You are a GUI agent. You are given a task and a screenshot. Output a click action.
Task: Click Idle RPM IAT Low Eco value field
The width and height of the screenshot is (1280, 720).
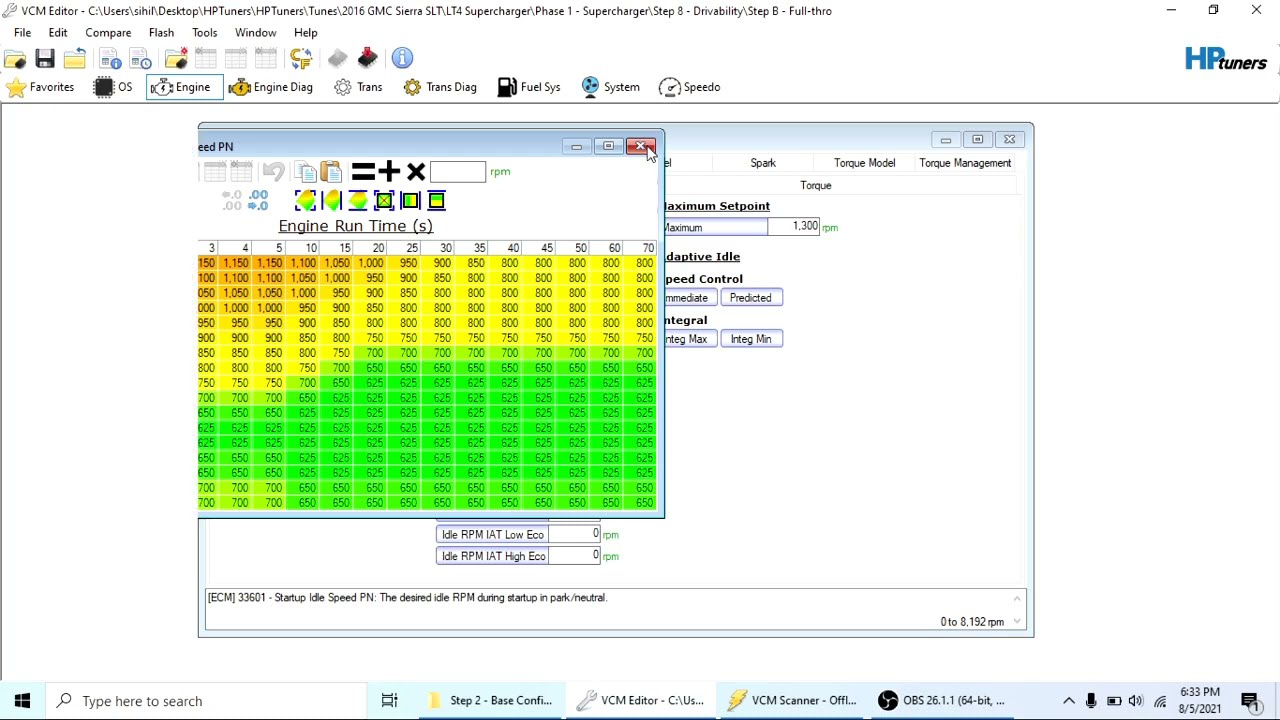pos(574,535)
